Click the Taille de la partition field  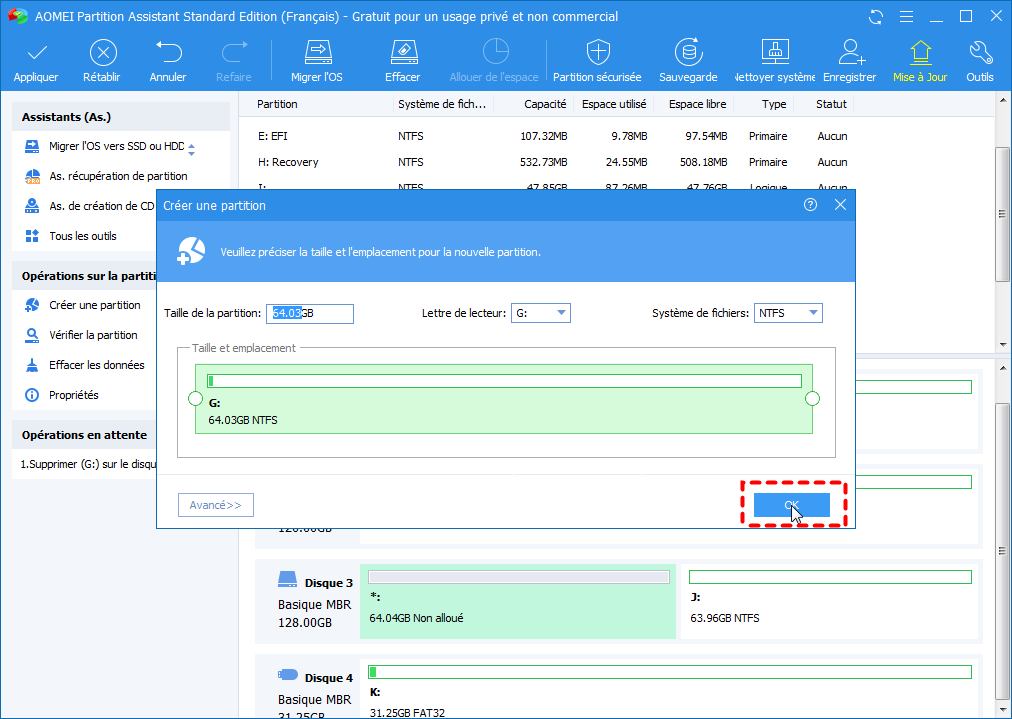310,313
